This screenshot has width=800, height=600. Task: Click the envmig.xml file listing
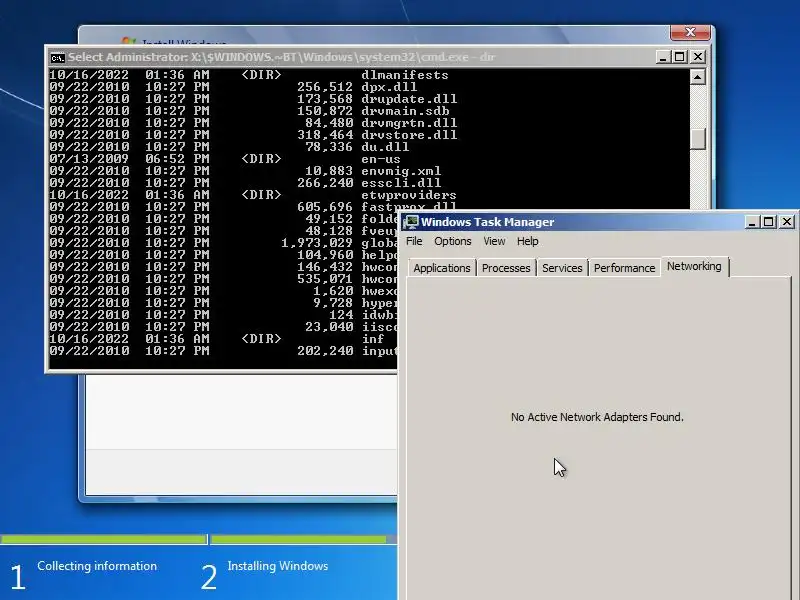[401, 171]
